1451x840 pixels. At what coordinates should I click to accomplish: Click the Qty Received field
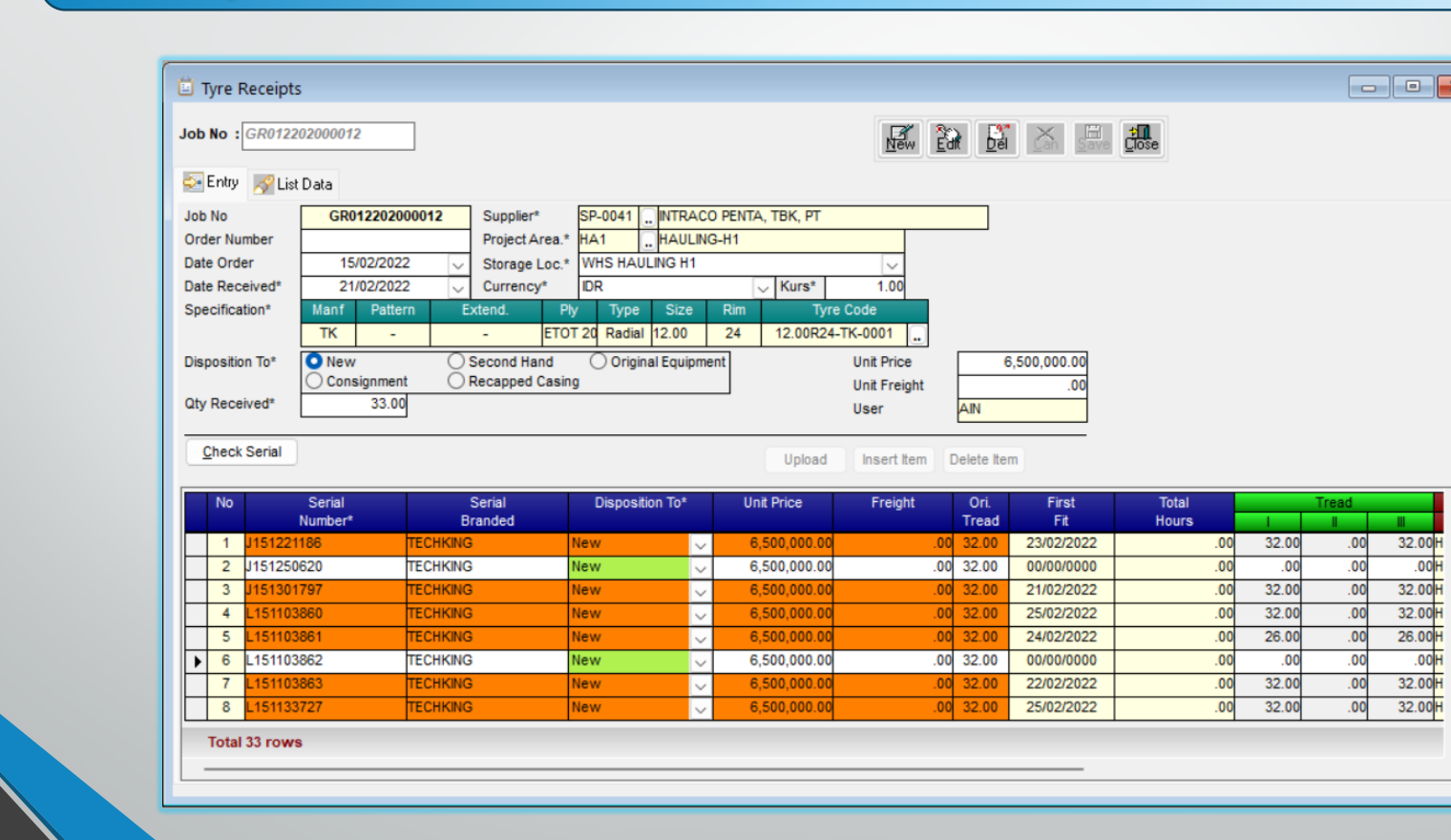(354, 405)
